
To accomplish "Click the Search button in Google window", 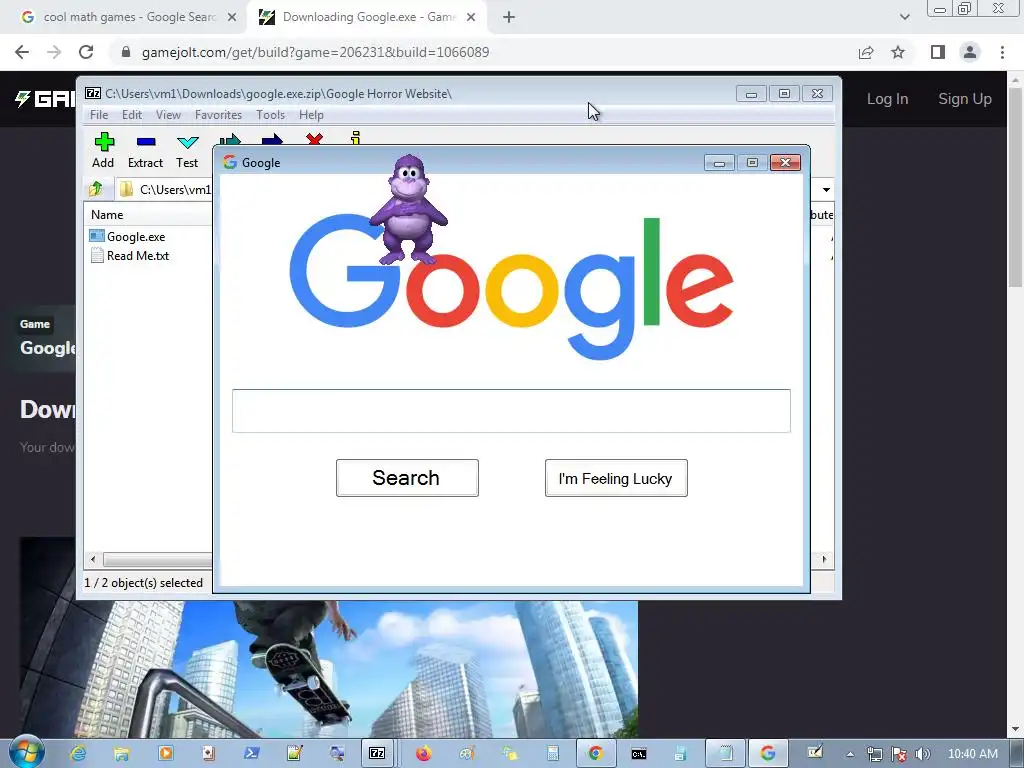I will pyautogui.click(x=407, y=478).
